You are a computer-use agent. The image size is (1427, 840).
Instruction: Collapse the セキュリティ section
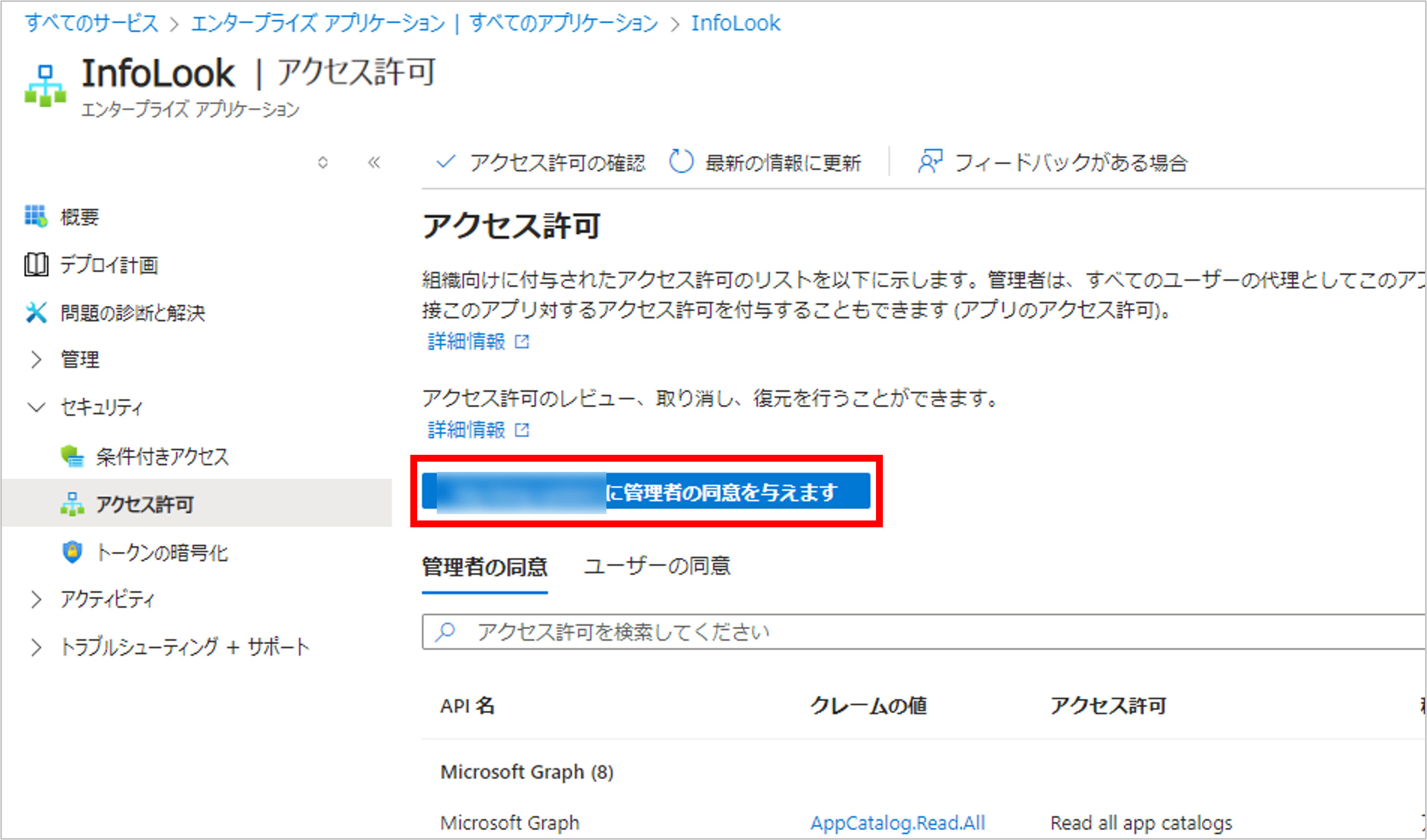point(36,407)
